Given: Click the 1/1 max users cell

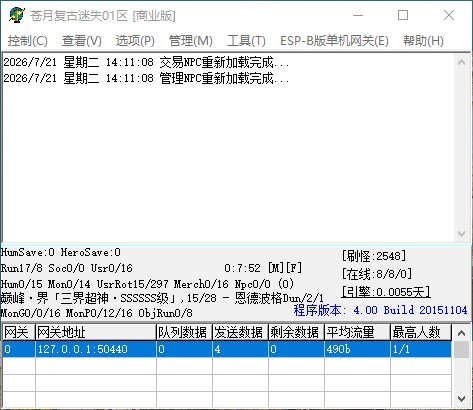Looking at the screenshot, I should [x=421, y=349].
